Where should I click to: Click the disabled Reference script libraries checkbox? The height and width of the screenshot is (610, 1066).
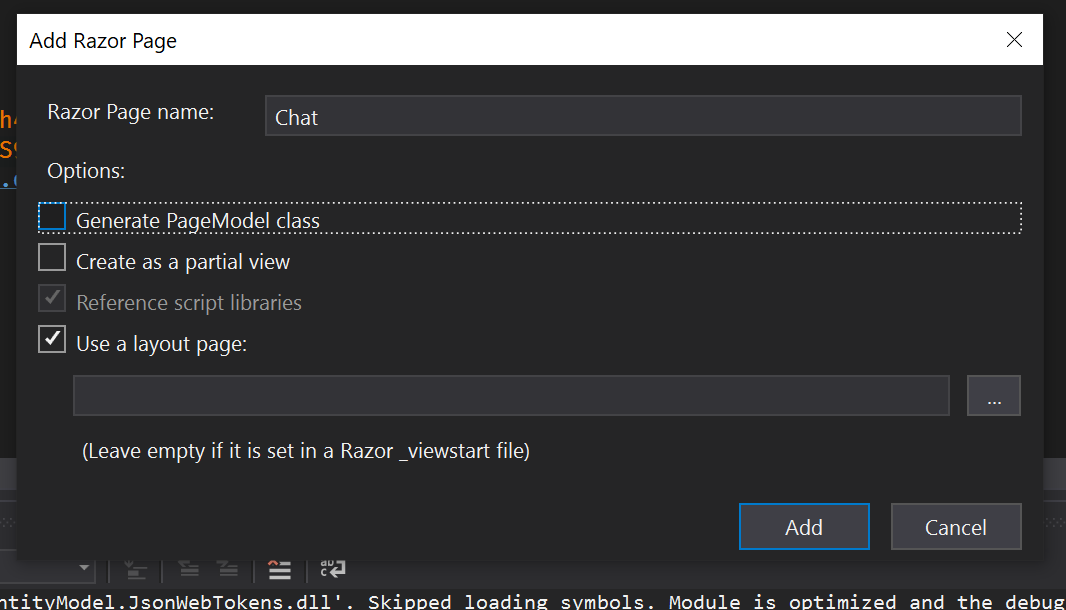(52, 299)
